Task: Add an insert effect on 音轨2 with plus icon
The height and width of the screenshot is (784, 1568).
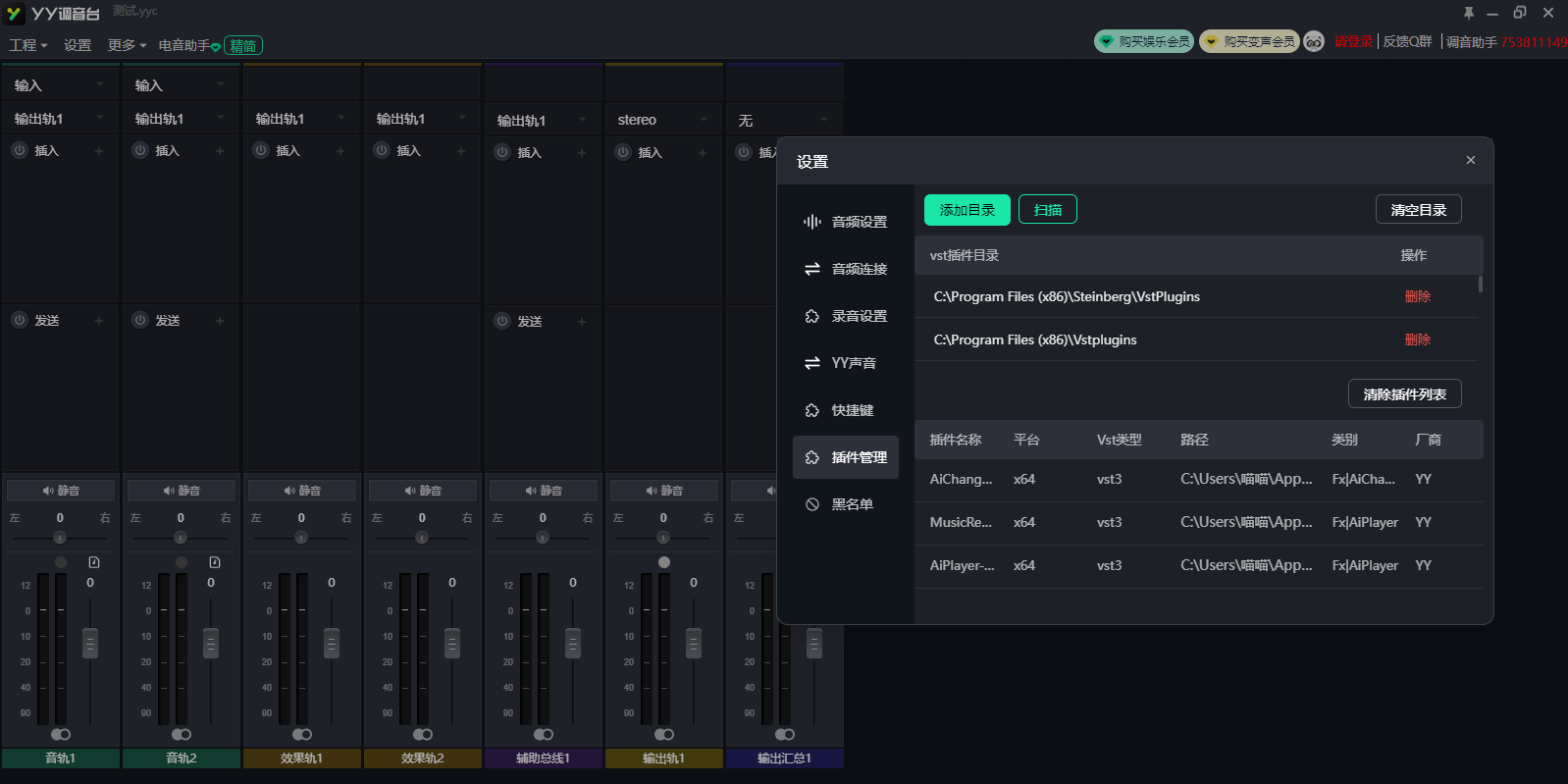Action: (x=220, y=151)
